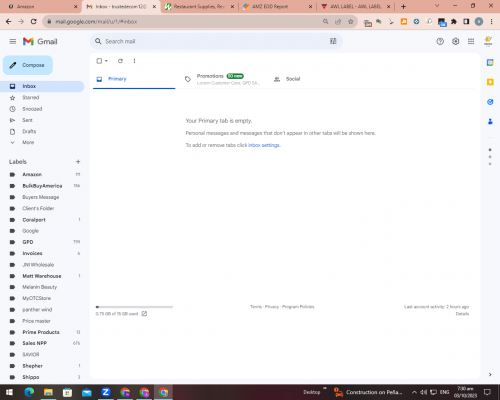500x400 pixels.
Task: Collapse the side panel with bottom arrow
Action: [490, 375]
